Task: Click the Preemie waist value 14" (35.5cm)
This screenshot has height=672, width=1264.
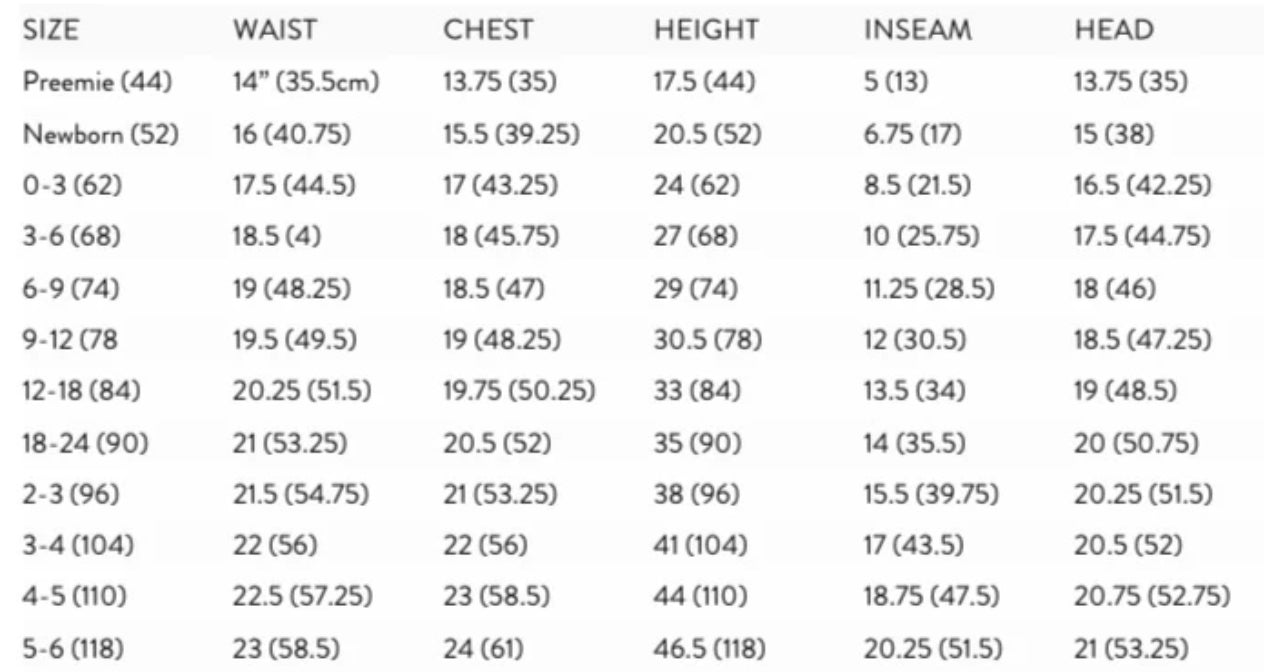Action: pyautogui.click(x=306, y=82)
